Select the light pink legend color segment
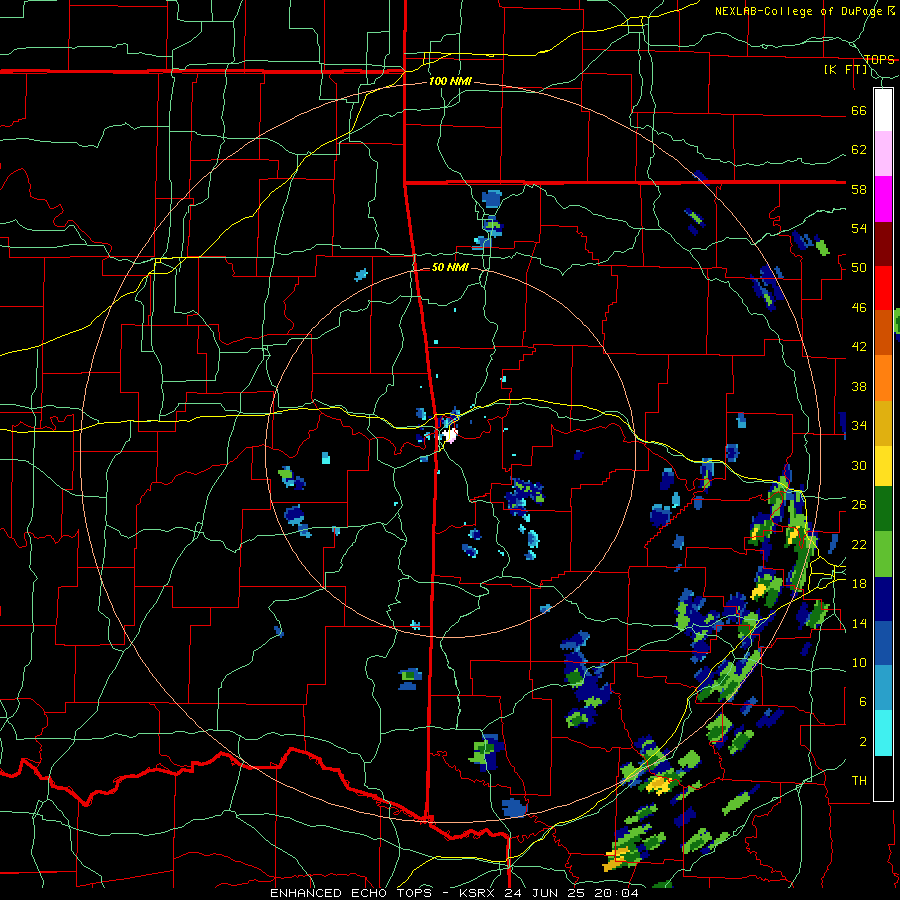The height and width of the screenshot is (900, 900). point(883,153)
